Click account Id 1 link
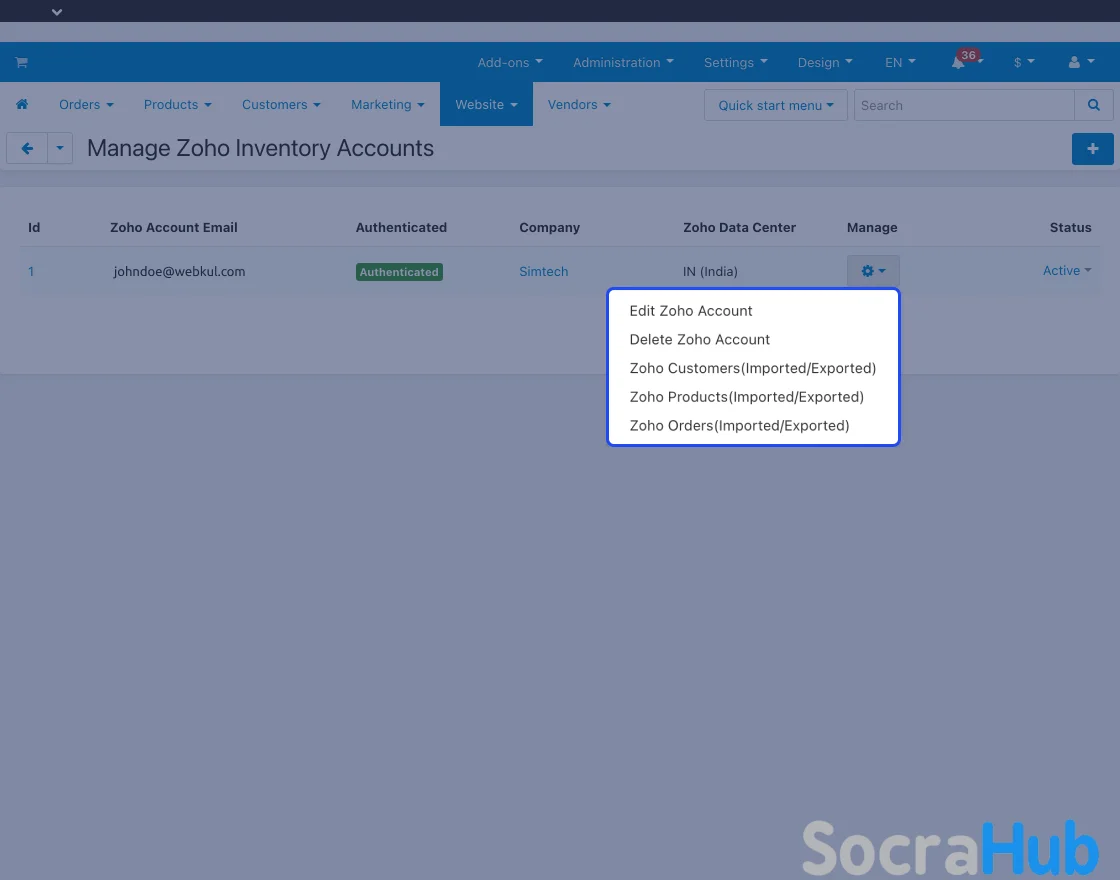The height and width of the screenshot is (880, 1120). coord(31,271)
